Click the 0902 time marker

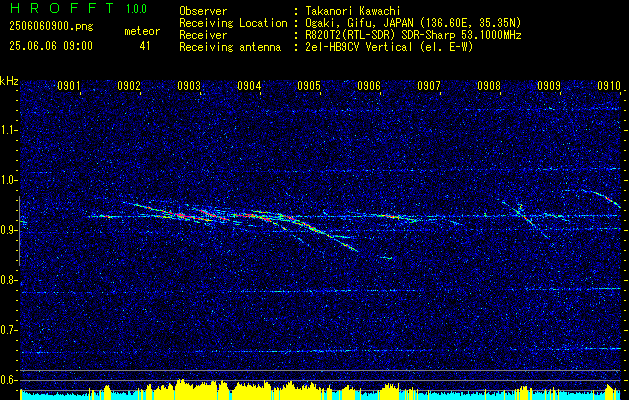pyautogui.click(x=129, y=85)
